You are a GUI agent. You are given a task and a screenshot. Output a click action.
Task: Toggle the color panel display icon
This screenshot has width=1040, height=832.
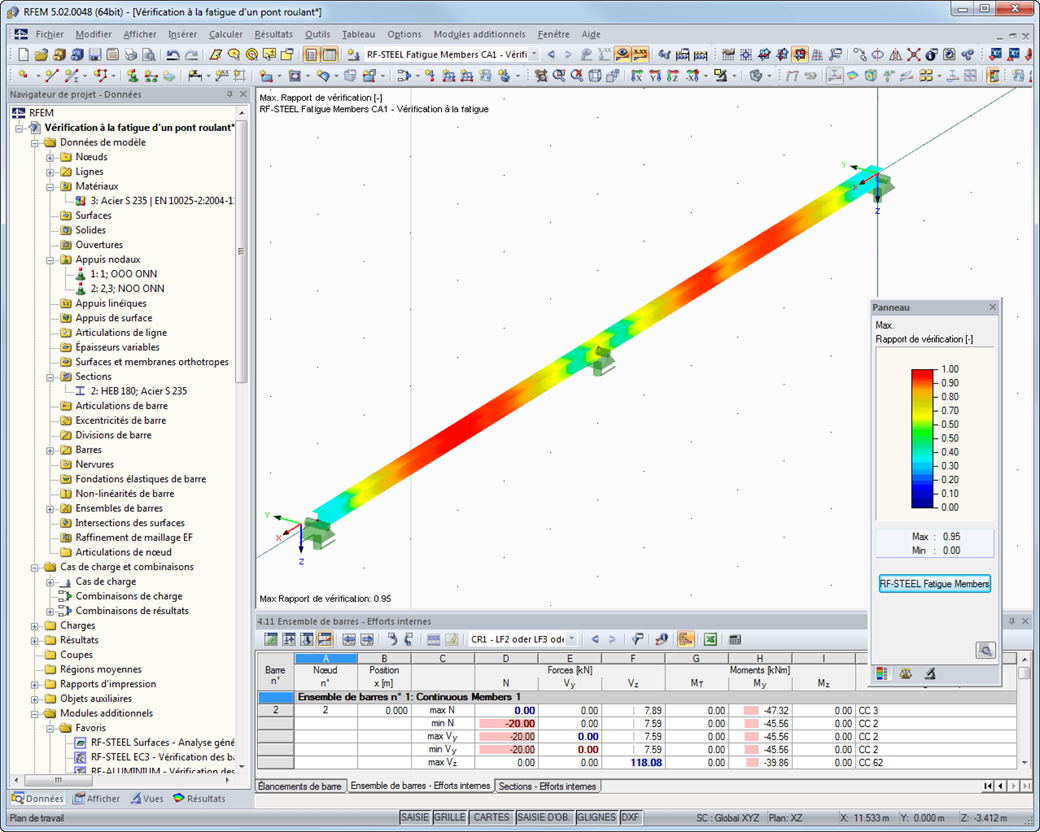[993, 76]
